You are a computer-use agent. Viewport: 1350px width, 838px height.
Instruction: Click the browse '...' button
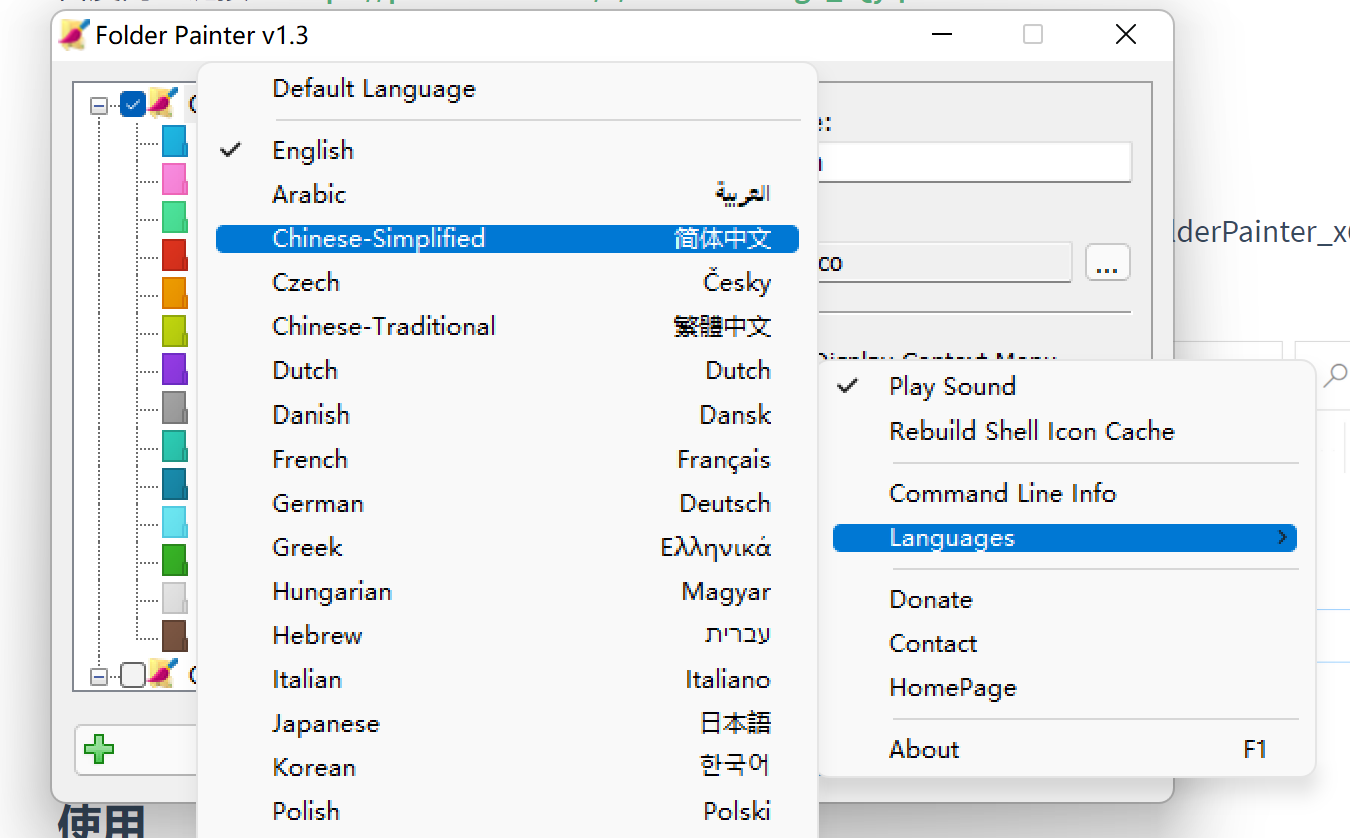coord(1107,263)
